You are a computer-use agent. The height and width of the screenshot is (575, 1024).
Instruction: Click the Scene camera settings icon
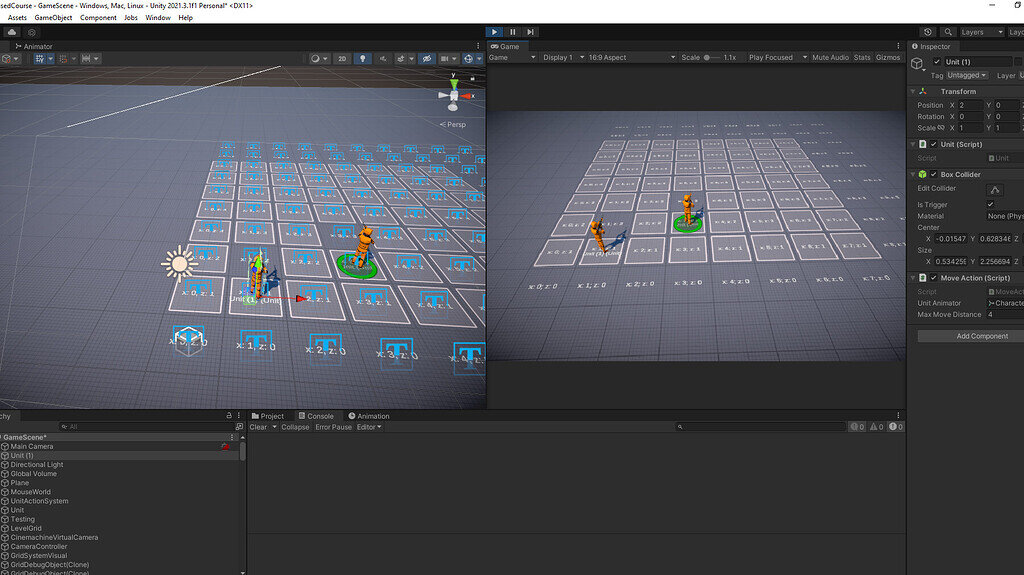pyautogui.click(x=445, y=59)
